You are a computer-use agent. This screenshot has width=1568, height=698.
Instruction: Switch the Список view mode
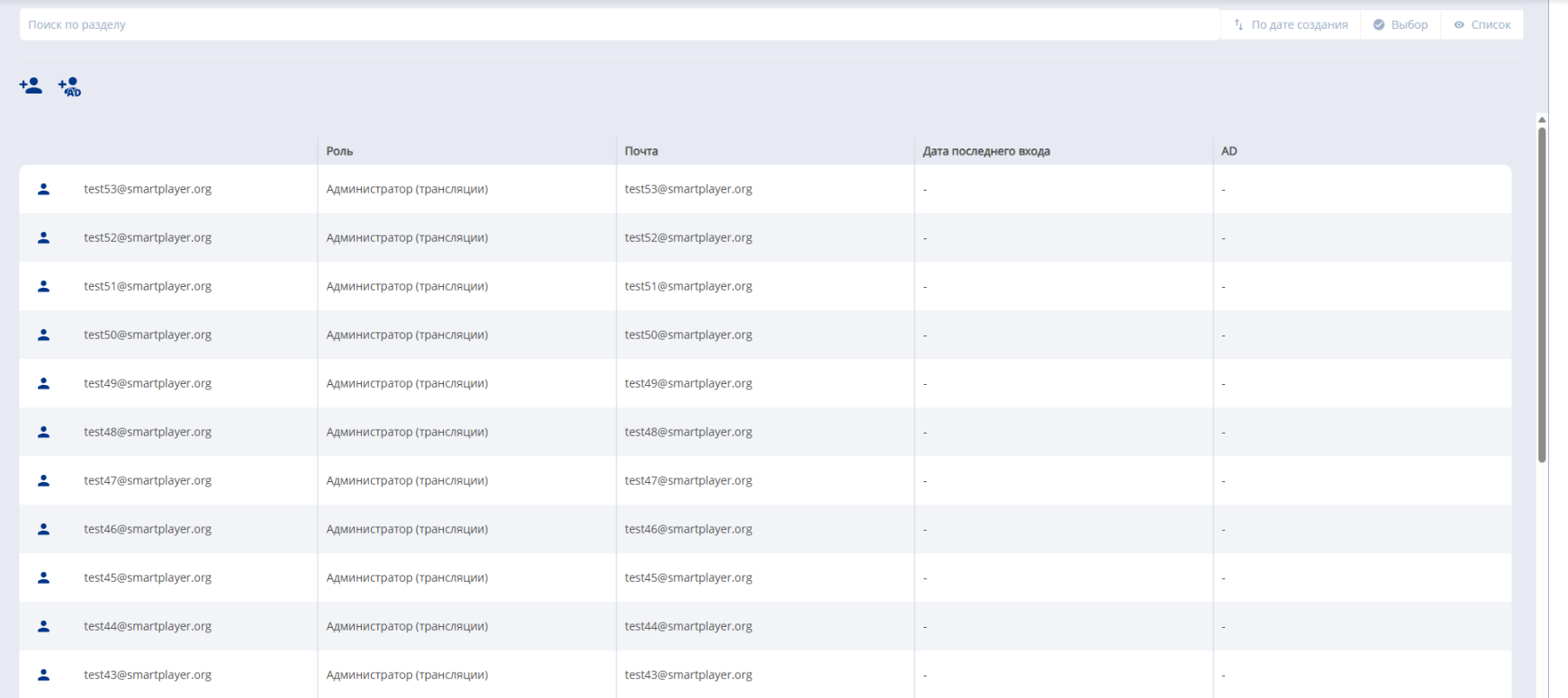click(x=1482, y=25)
